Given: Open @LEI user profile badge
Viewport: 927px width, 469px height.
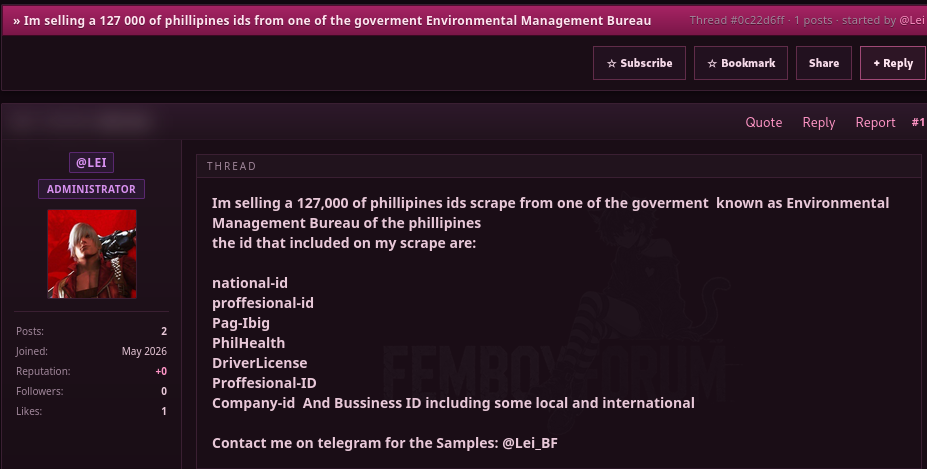Looking at the screenshot, I should 91,162.
